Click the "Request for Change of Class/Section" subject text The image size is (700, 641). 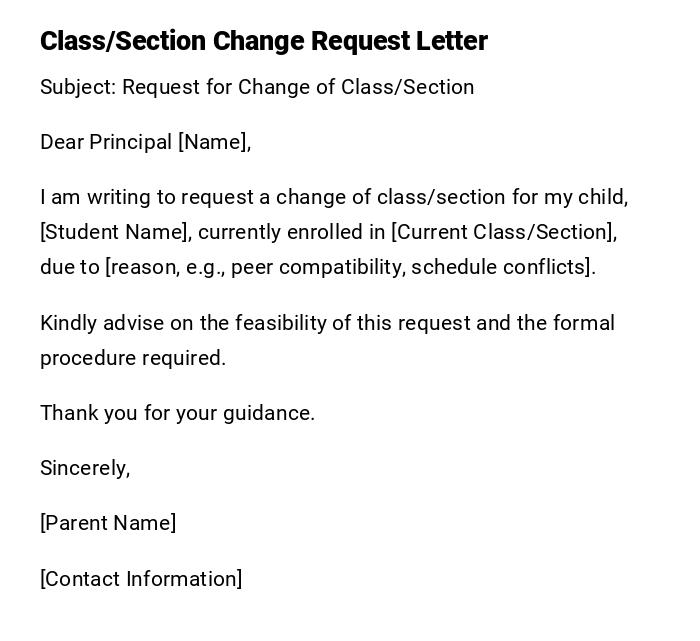pos(298,87)
